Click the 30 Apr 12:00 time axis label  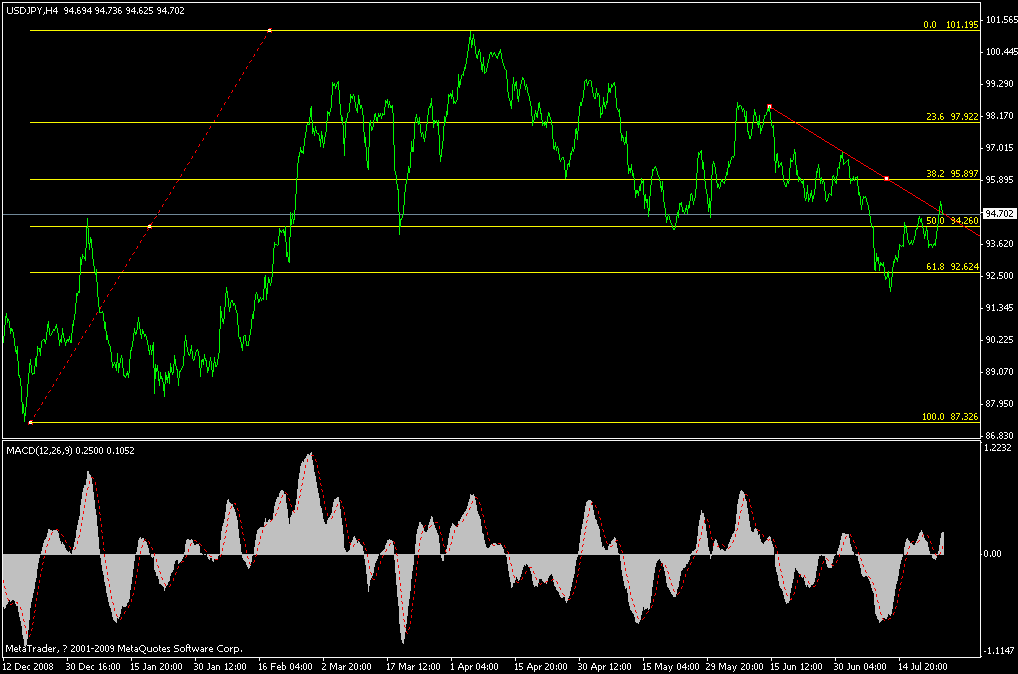[604, 666]
